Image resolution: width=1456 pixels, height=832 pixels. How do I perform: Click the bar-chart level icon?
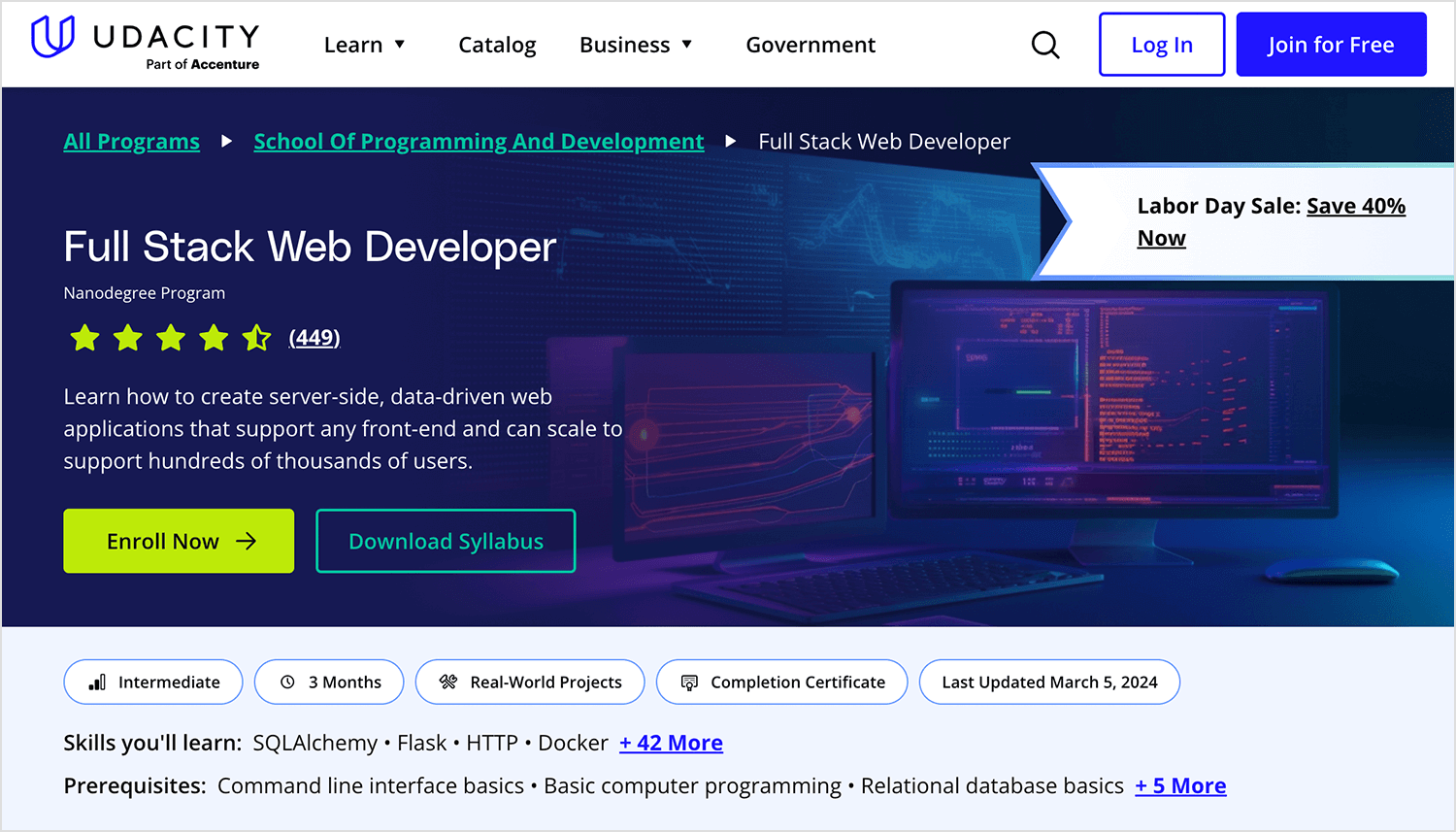(x=97, y=682)
